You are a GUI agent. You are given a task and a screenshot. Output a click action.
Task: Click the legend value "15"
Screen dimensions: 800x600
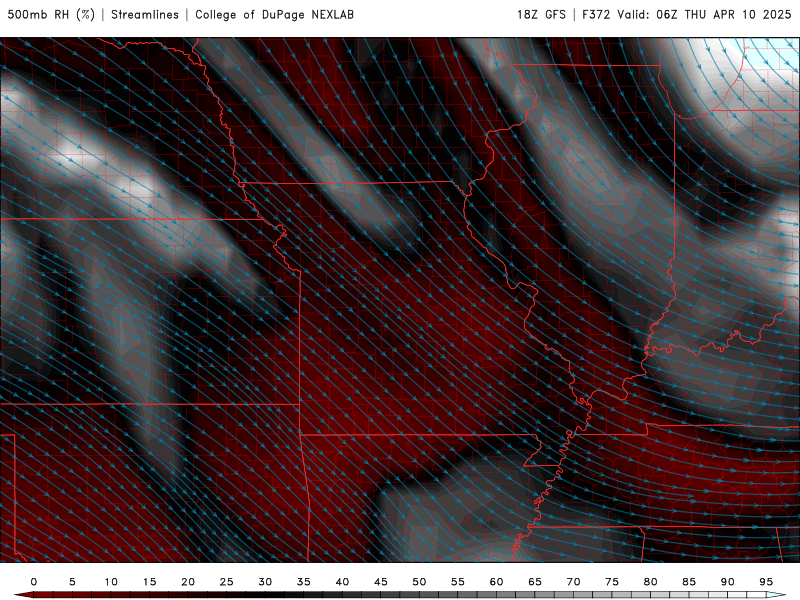[149, 582]
